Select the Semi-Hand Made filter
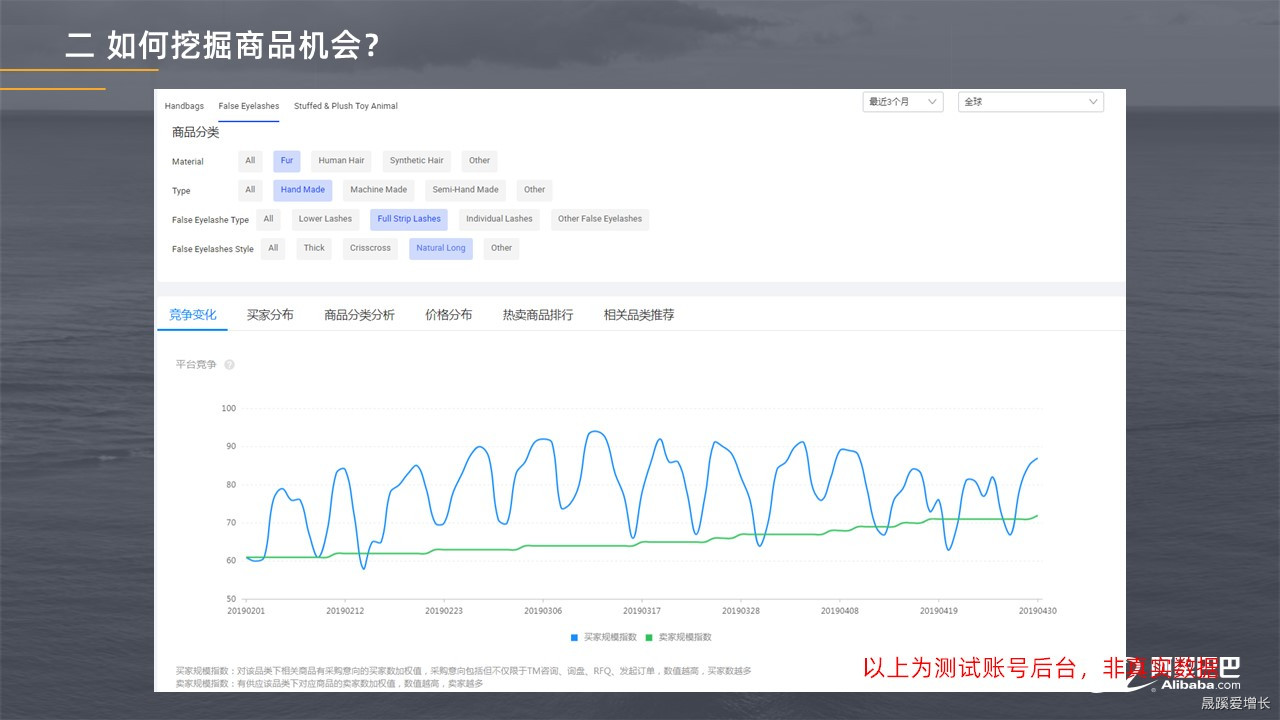 [465, 189]
